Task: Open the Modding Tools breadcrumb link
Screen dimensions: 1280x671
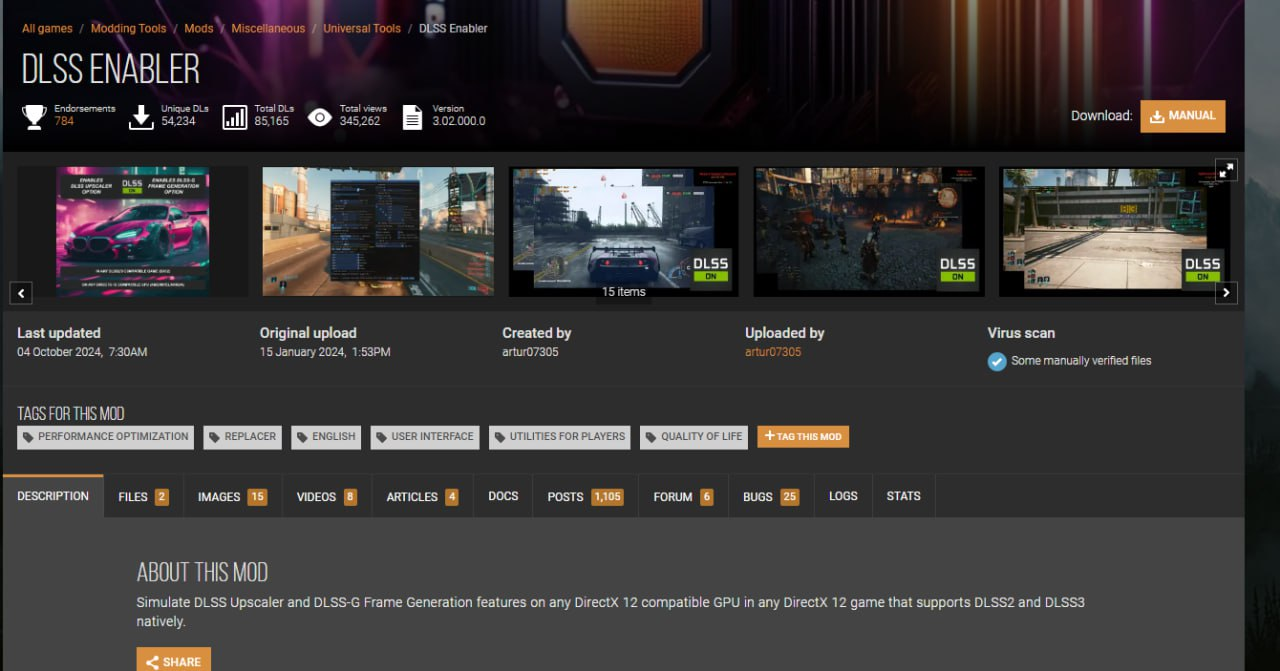Action: click(x=129, y=29)
